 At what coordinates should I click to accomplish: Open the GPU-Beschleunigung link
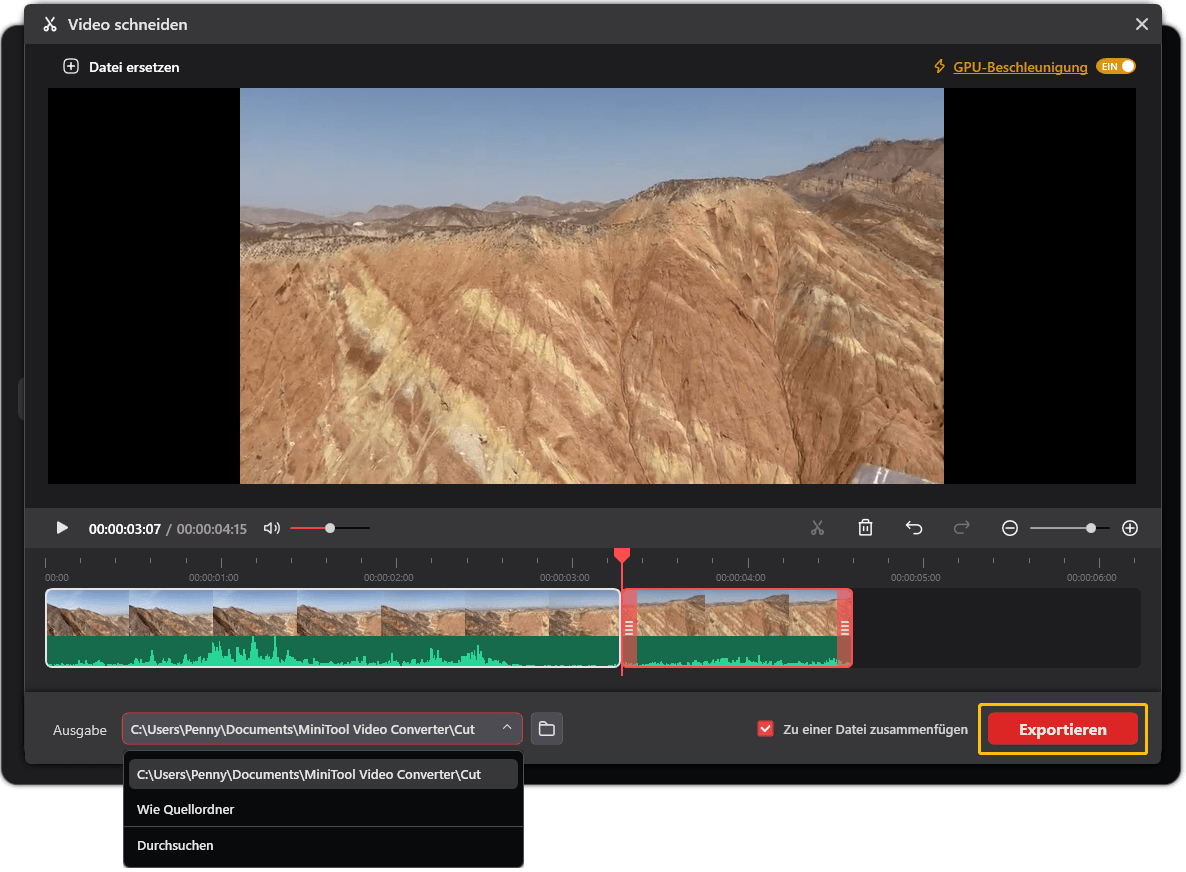click(1020, 67)
